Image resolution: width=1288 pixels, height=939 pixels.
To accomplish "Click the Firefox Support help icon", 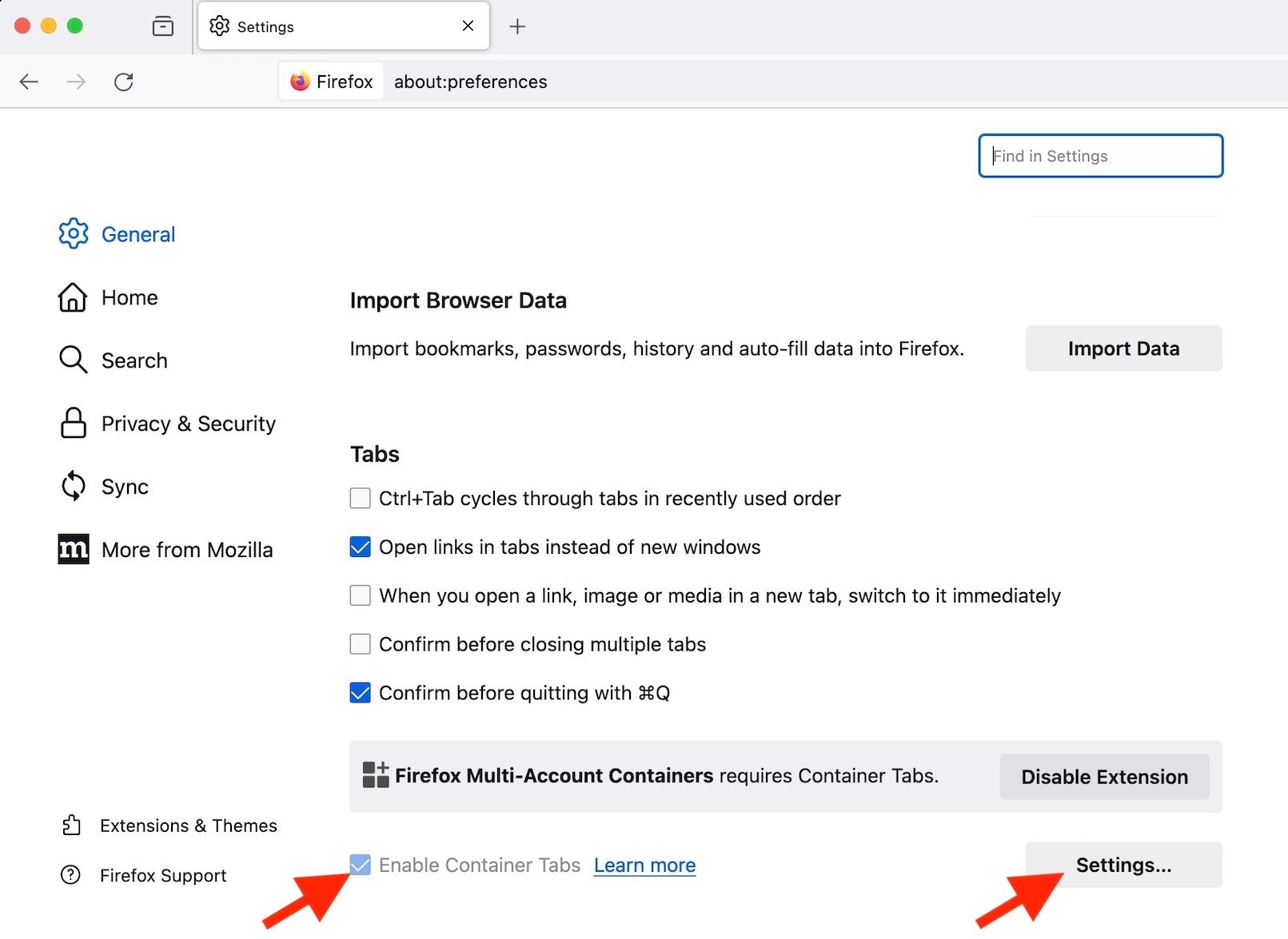I will click(x=73, y=875).
